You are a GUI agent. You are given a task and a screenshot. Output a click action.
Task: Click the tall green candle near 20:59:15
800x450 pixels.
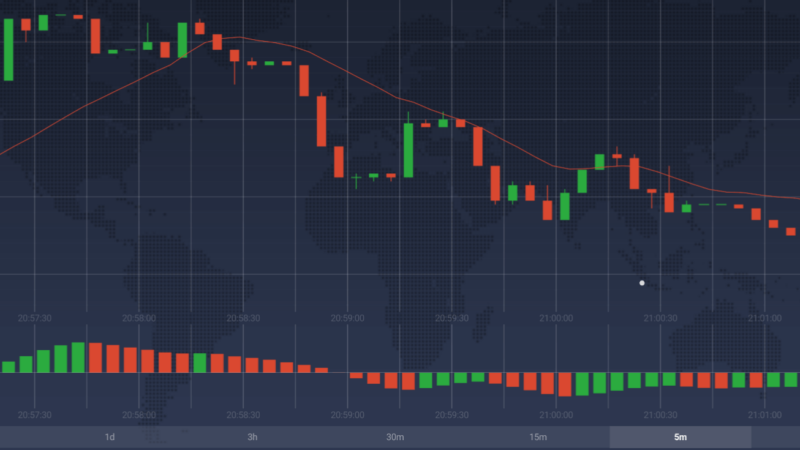(x=408, y=148)
